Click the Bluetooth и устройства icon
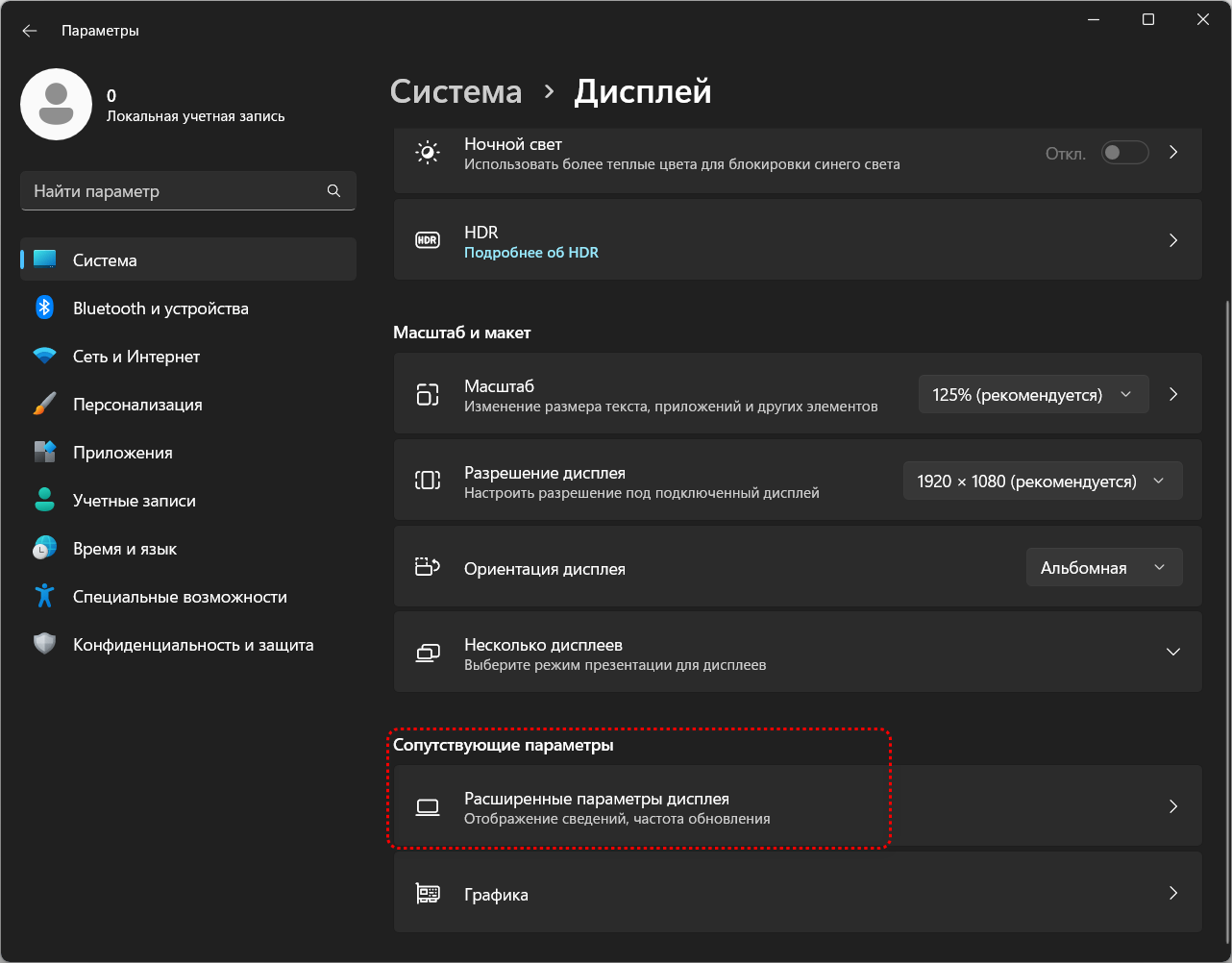Screen dimensions: 1232x963 [44, 309]
